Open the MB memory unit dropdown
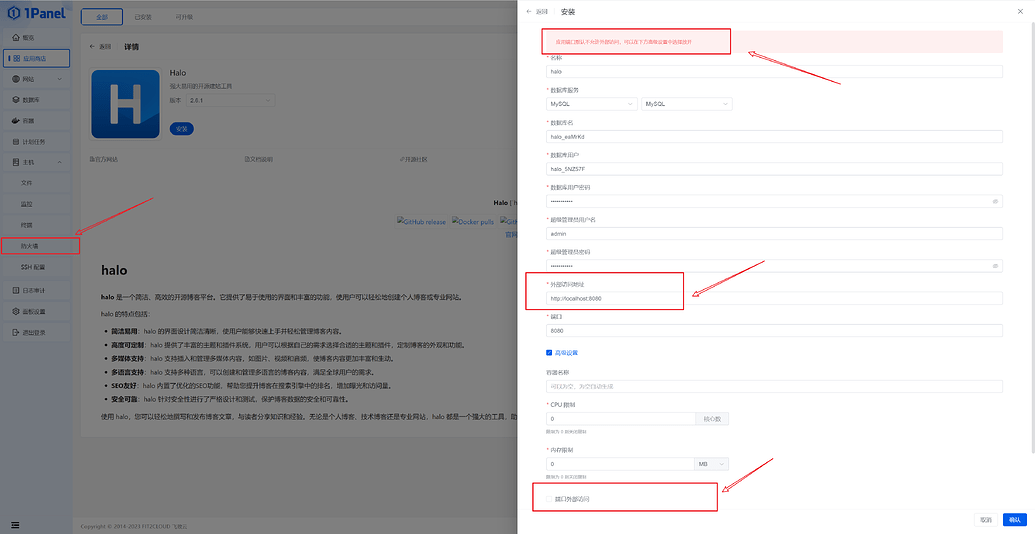 point(712,464)
